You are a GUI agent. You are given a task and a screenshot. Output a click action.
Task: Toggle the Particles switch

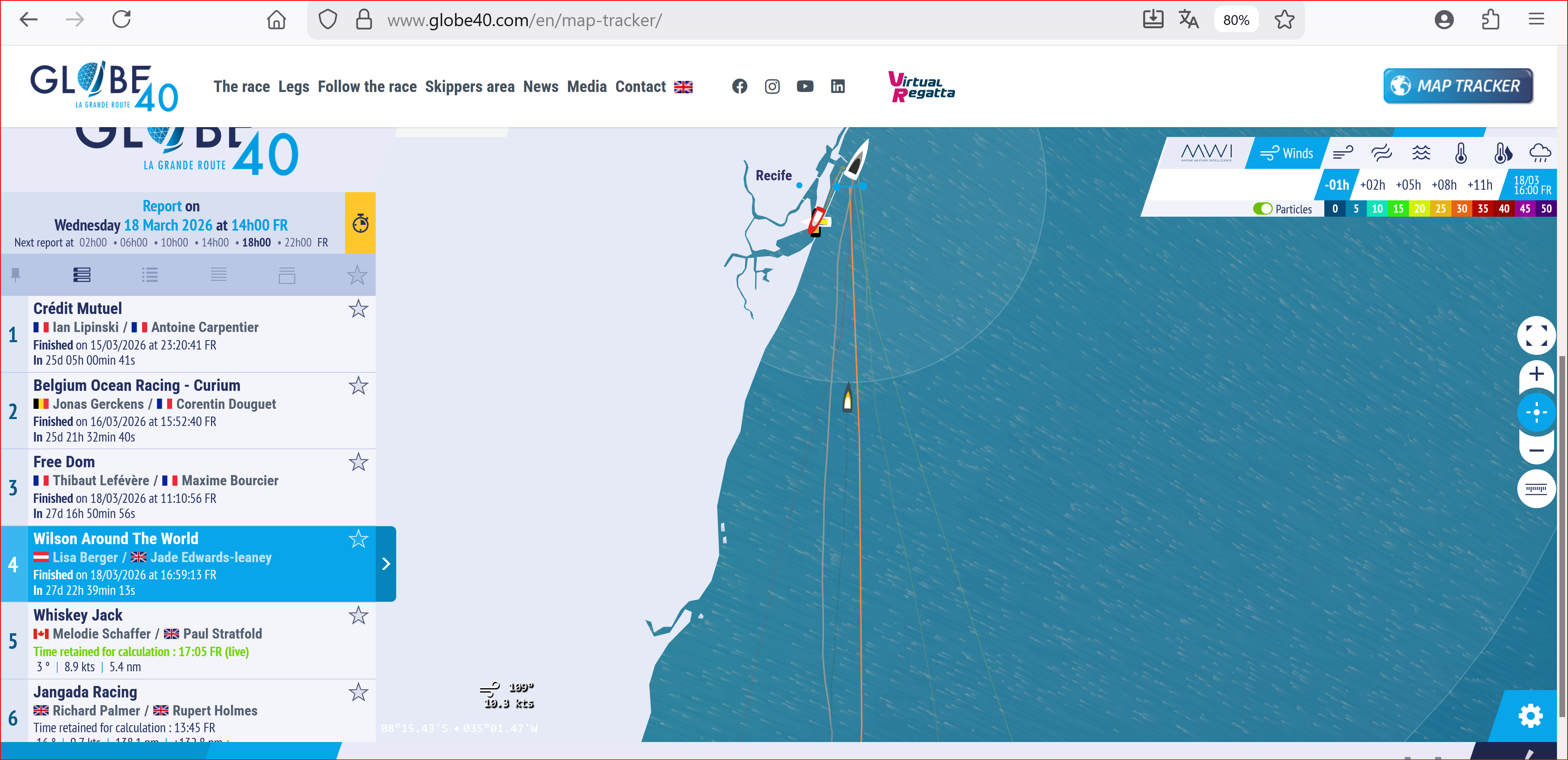tap(1263, 209)
